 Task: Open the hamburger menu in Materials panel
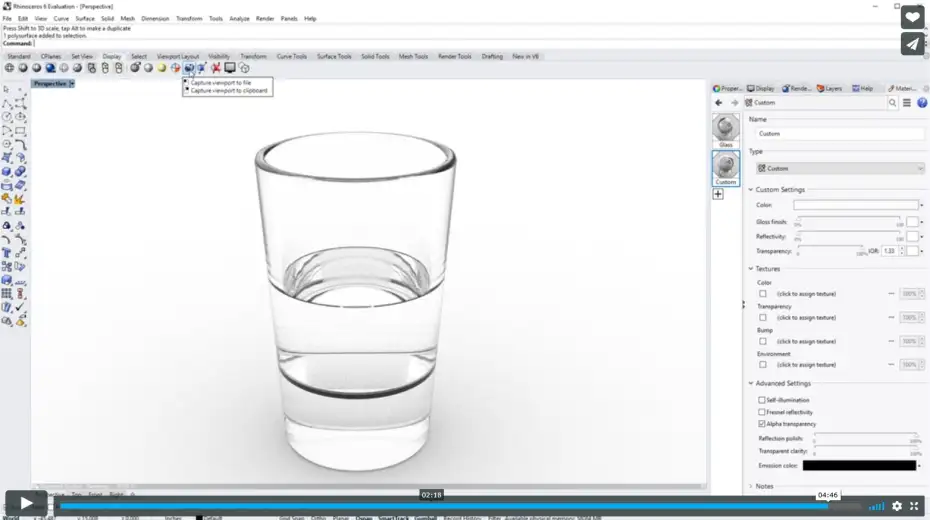[x=907, y=103]
